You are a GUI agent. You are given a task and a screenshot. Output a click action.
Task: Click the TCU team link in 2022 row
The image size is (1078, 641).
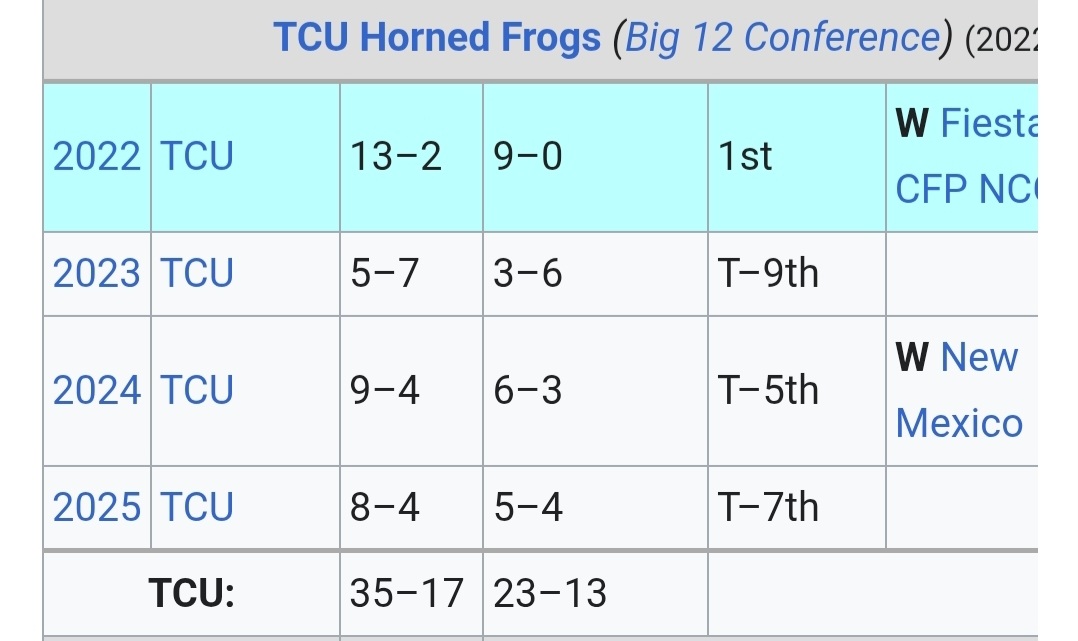pyautogui.click(x=197, y=157)
